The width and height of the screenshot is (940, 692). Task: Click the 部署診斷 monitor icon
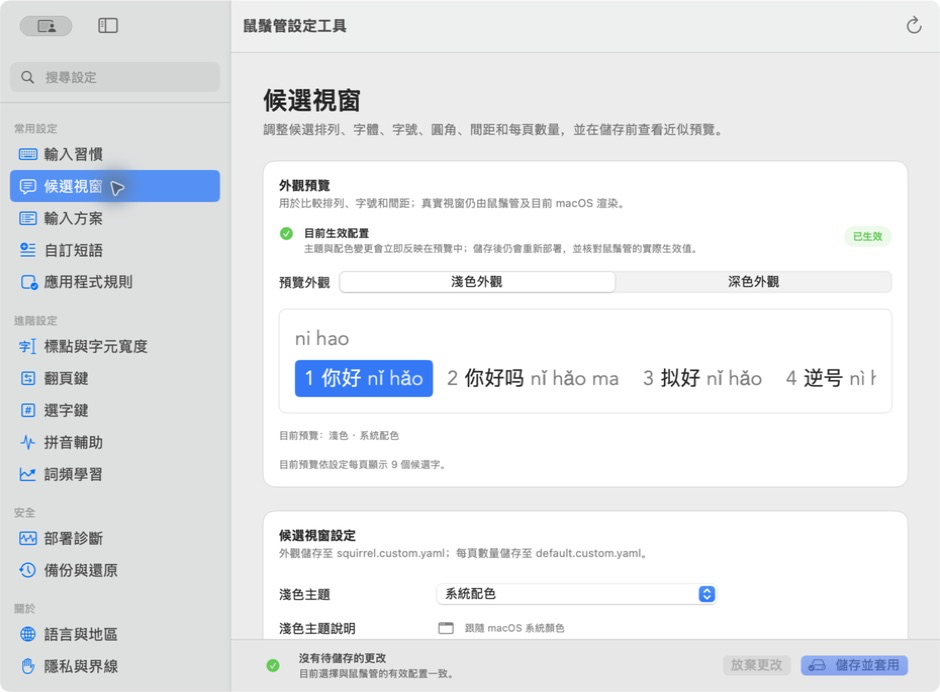point(28,538)
